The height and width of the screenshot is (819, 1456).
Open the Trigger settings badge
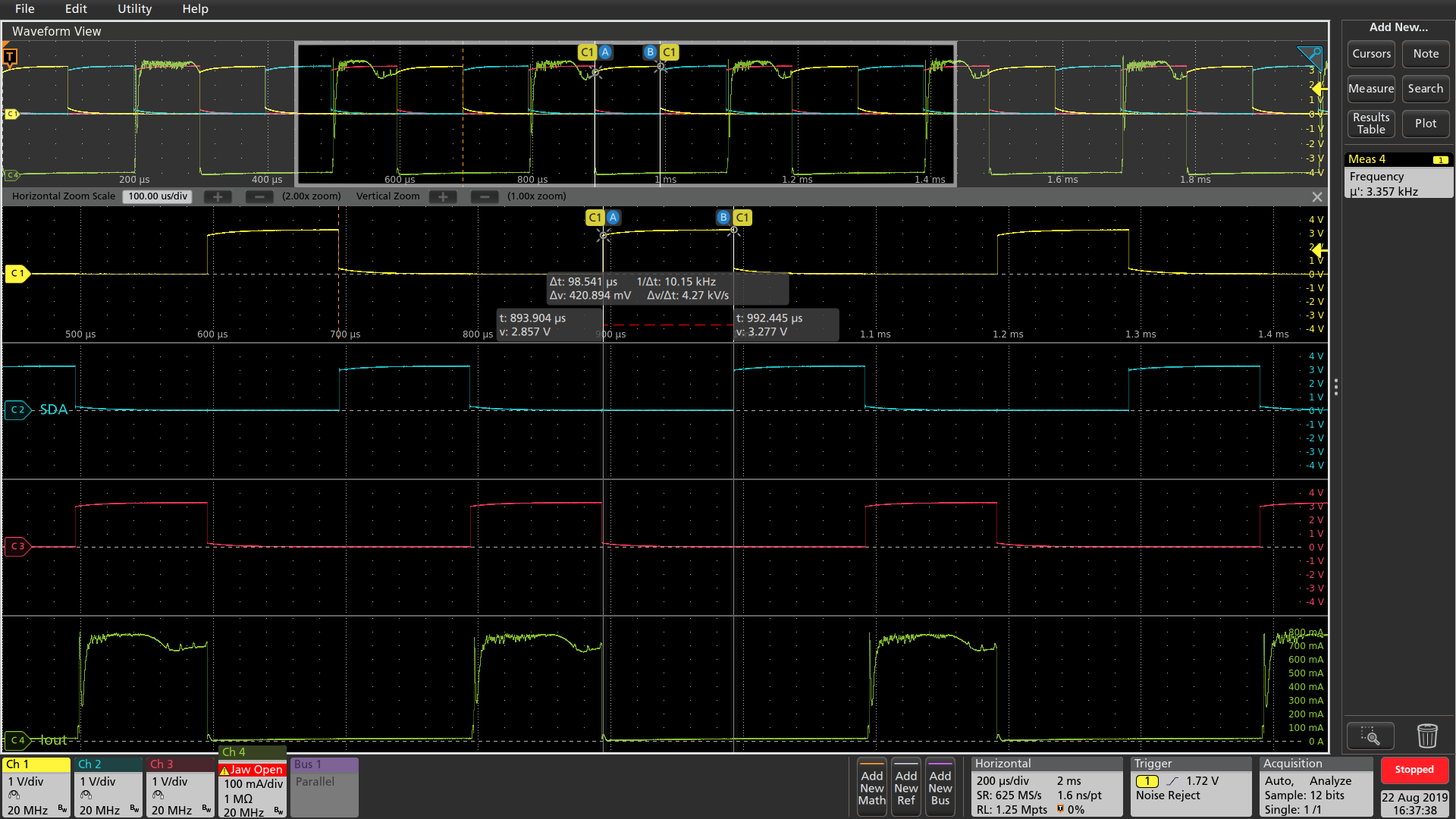click(x=1190, y=787)
